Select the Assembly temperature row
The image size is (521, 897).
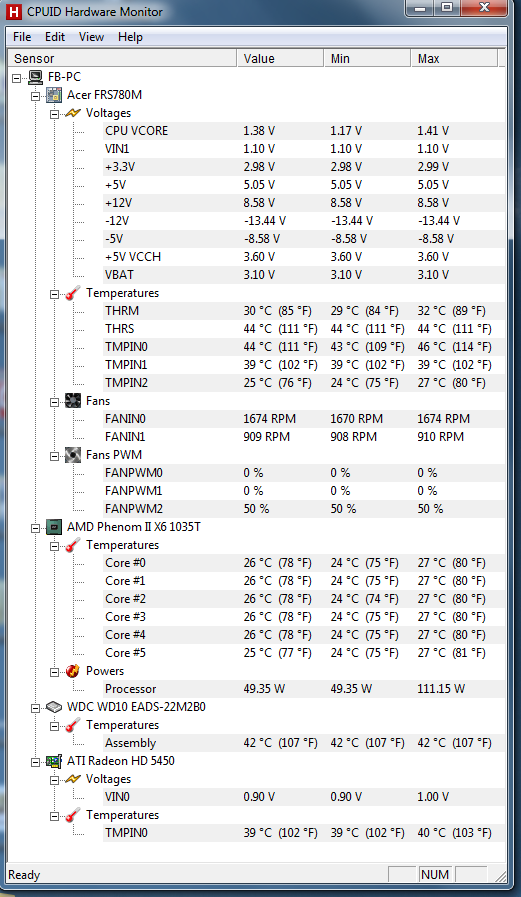pos(304,744)
